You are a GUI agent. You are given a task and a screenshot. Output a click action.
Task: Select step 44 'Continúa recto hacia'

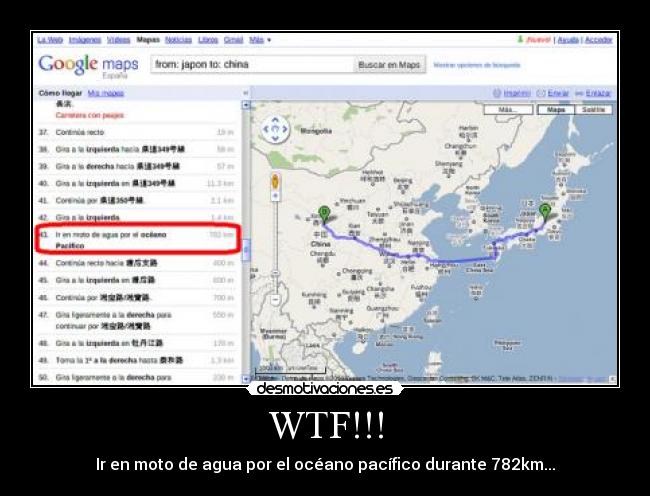click(x=138, y=263)
